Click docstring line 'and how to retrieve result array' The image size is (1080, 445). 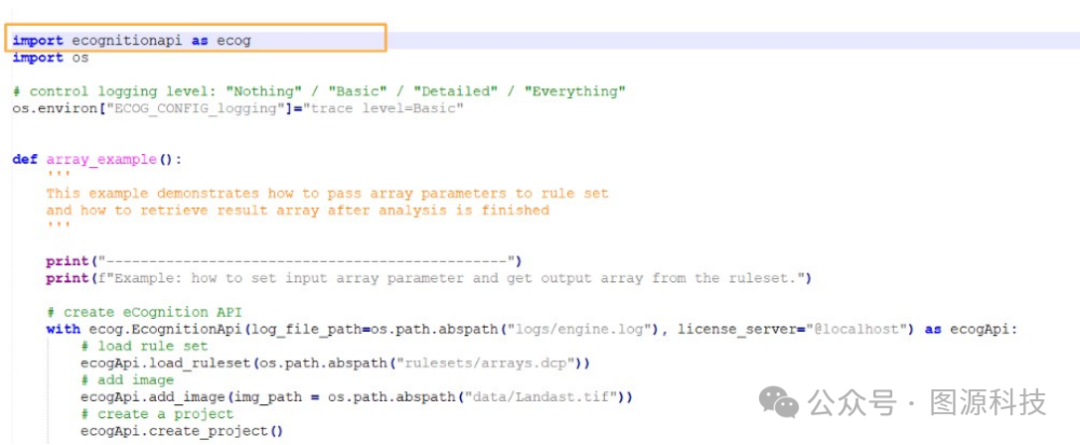(x=298, y=210)
